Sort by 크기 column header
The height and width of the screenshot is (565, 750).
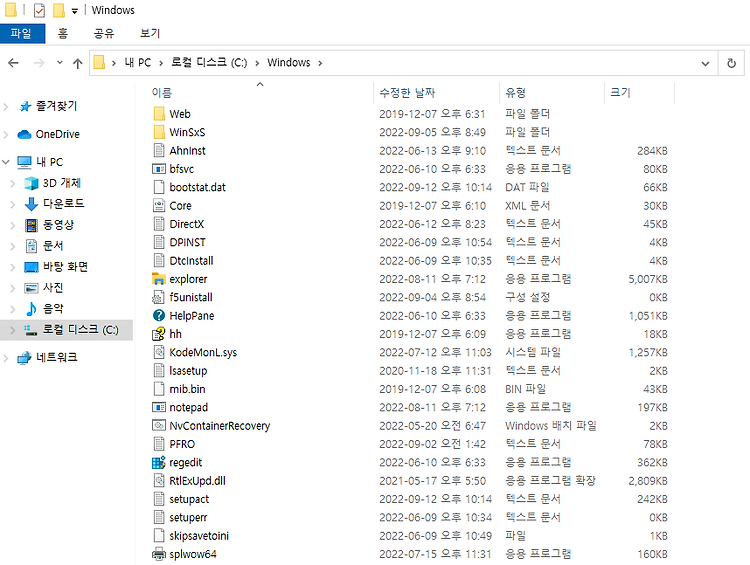tap(620, 93)
